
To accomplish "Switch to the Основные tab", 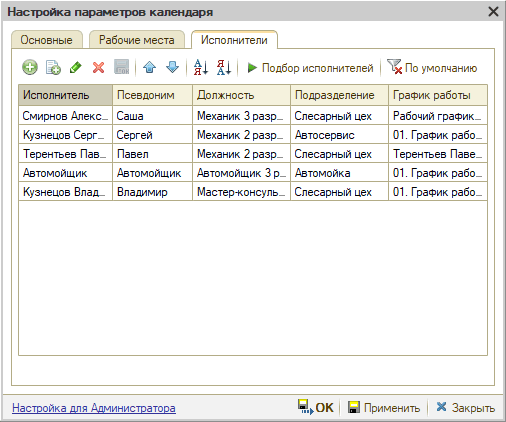I will (47, 40).
